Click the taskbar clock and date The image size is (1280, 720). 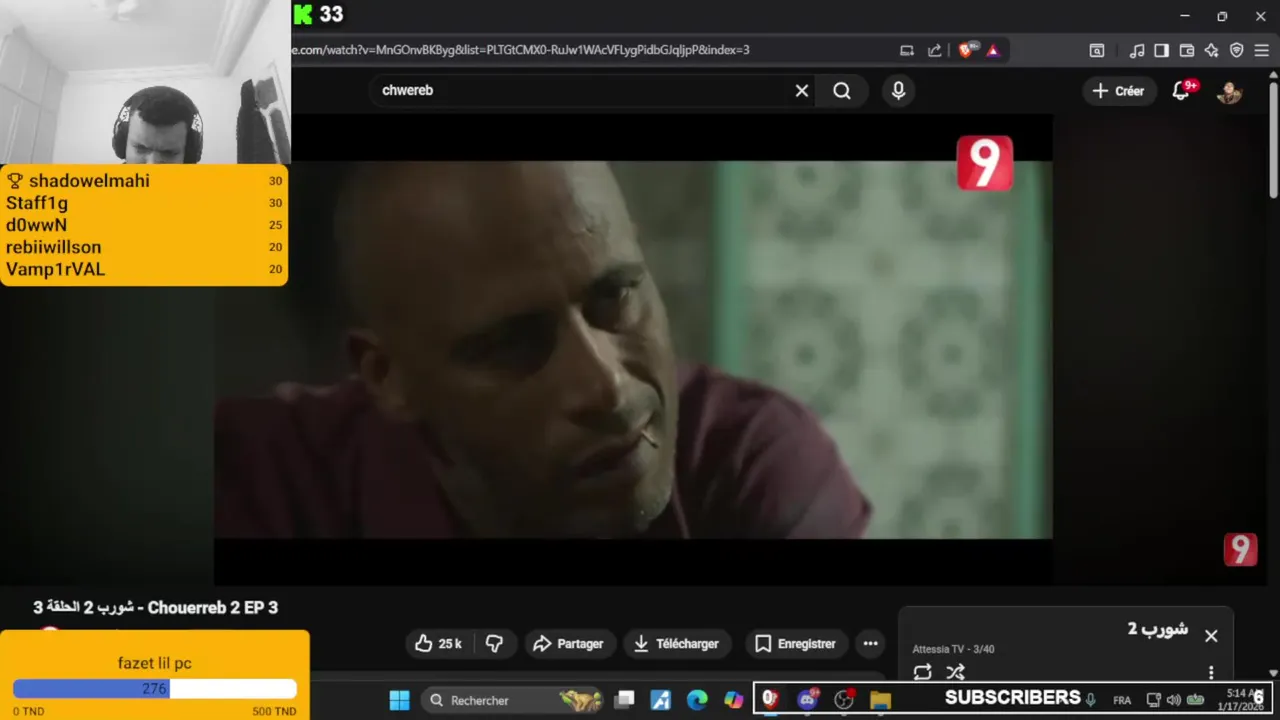click(1243, 700)
